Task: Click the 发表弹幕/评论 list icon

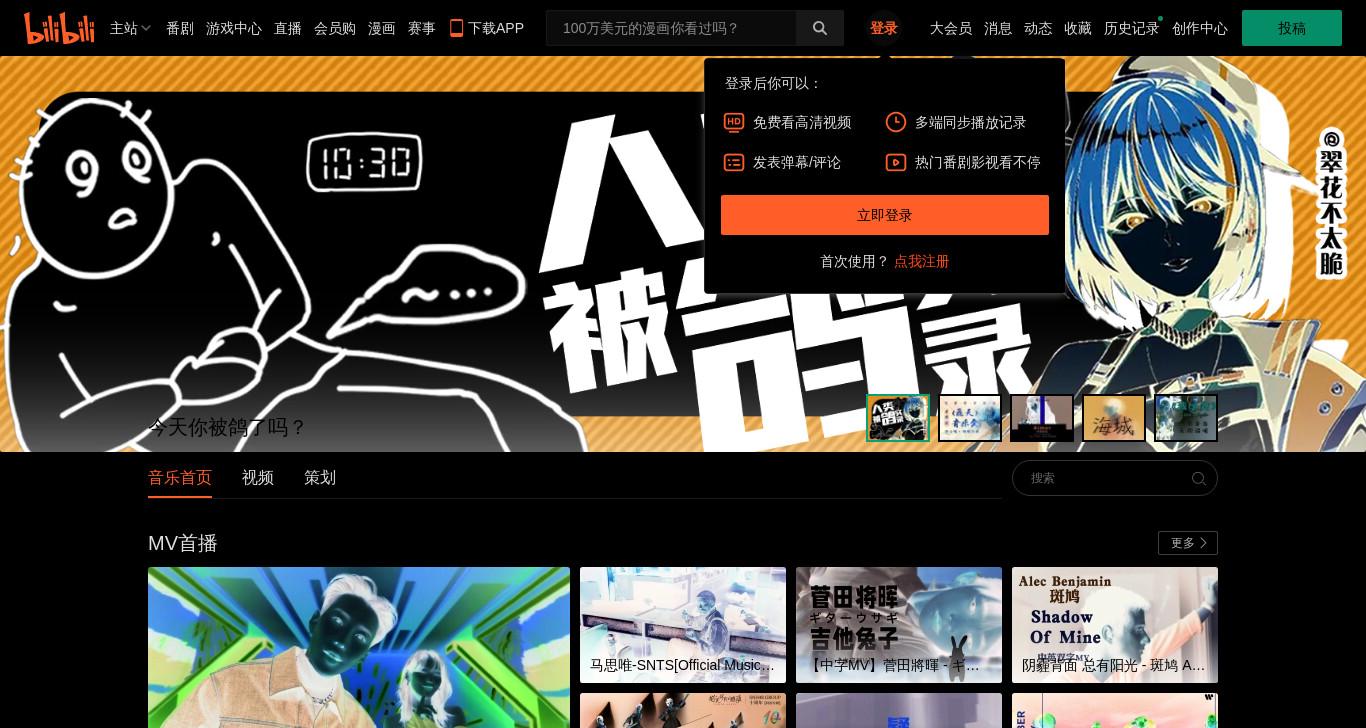Action: click(x=734, y=162)
